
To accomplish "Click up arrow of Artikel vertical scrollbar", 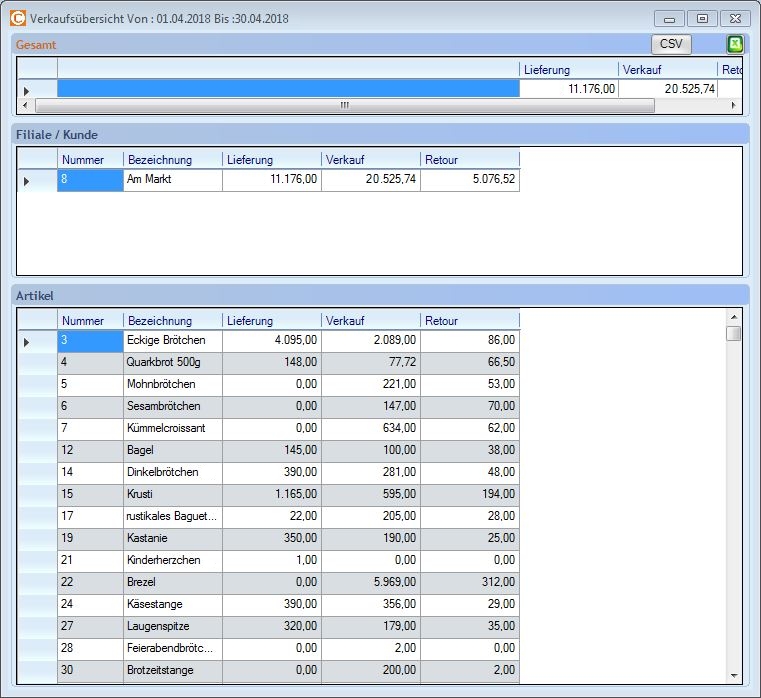I will coord(734,315).
